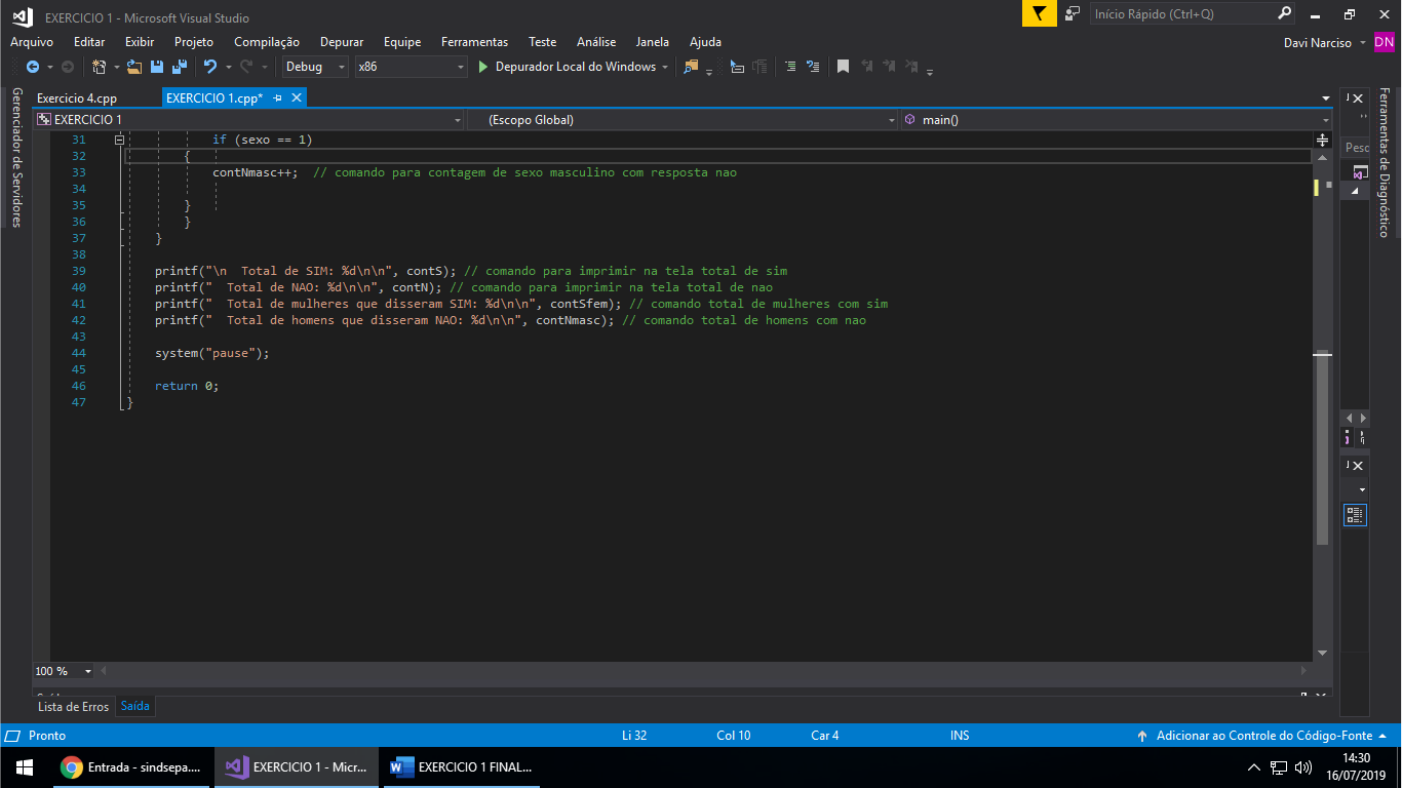Collapse the code block at line 31
Image resolution: width=1402 pixels, height=788 pixels.
point(119,140)
